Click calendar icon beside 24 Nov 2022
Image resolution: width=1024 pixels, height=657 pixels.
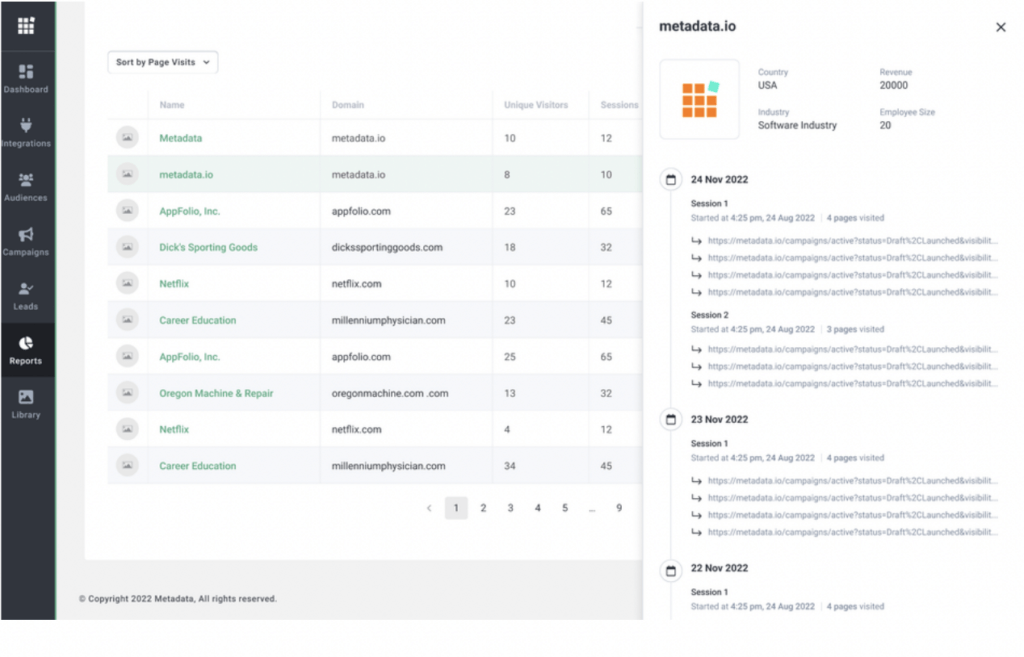click(671, 180)
